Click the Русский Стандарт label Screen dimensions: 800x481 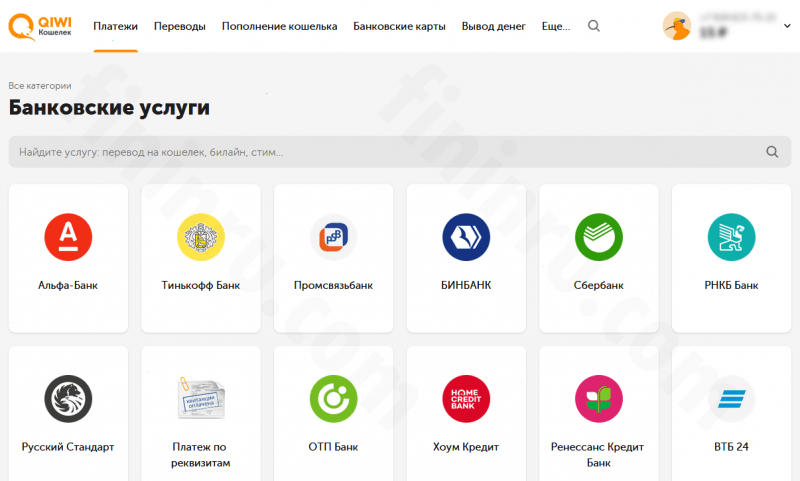tap(68, 447)
